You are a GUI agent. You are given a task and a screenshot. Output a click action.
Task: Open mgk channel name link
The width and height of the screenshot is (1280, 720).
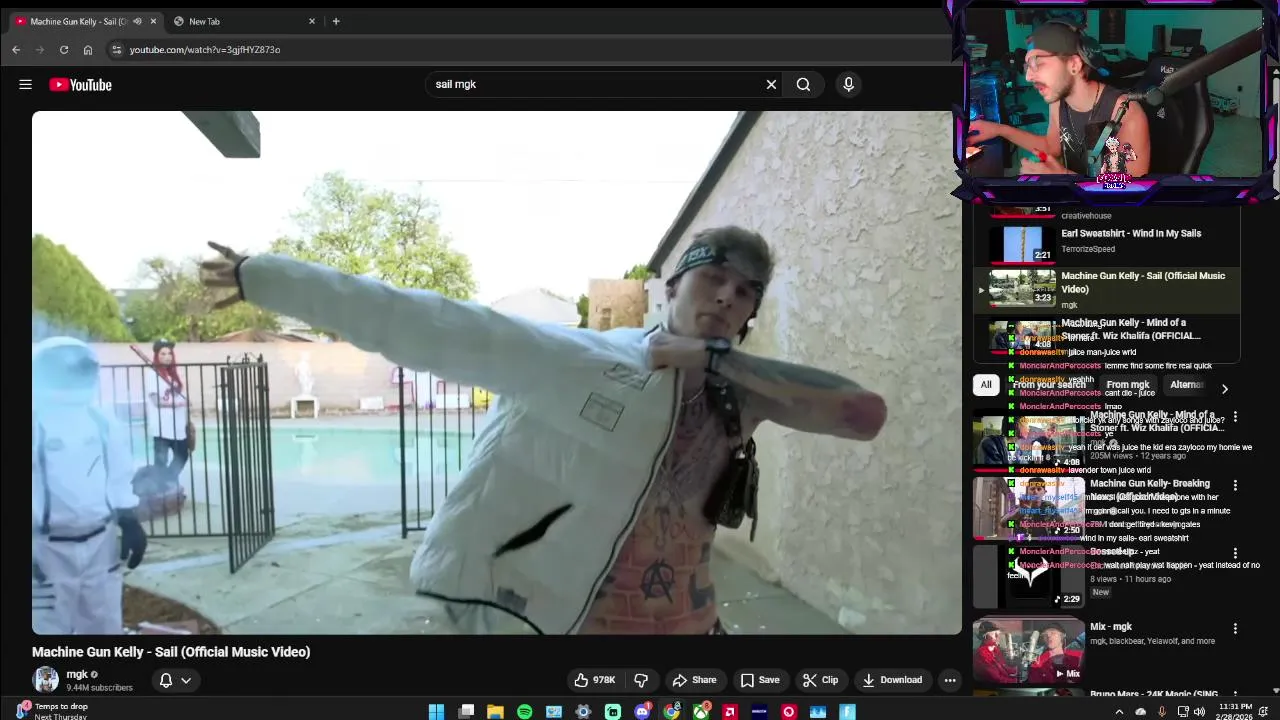(77, 675)
